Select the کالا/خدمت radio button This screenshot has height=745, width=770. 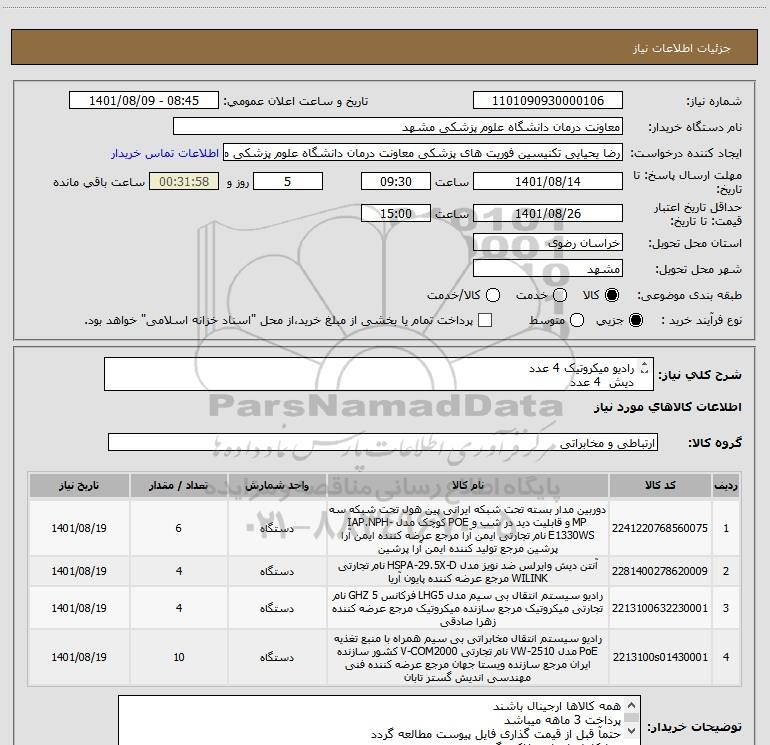[x=493, y=295]
